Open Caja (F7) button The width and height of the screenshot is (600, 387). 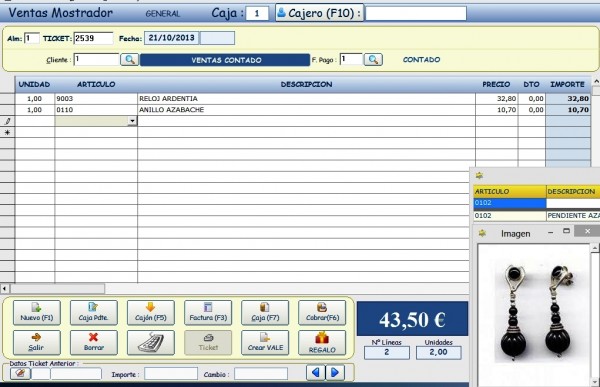[x=265, y=312]
